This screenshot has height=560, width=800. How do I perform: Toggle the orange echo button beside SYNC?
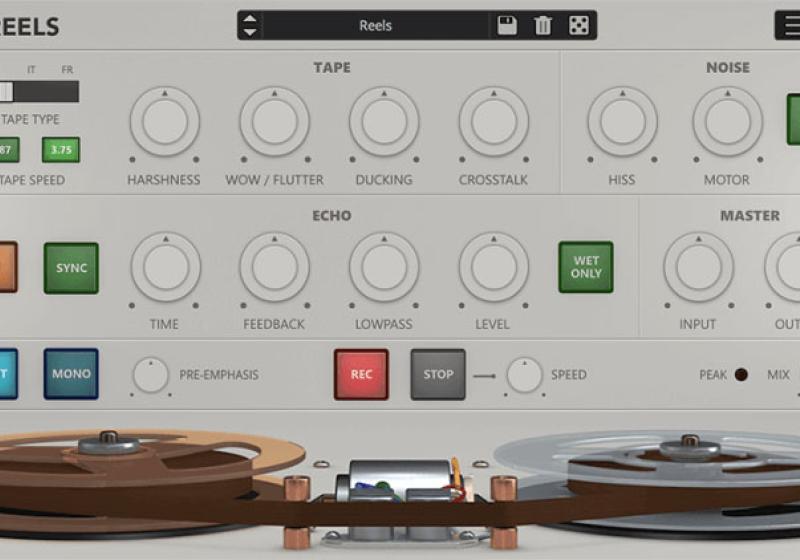tap(8, 267)
